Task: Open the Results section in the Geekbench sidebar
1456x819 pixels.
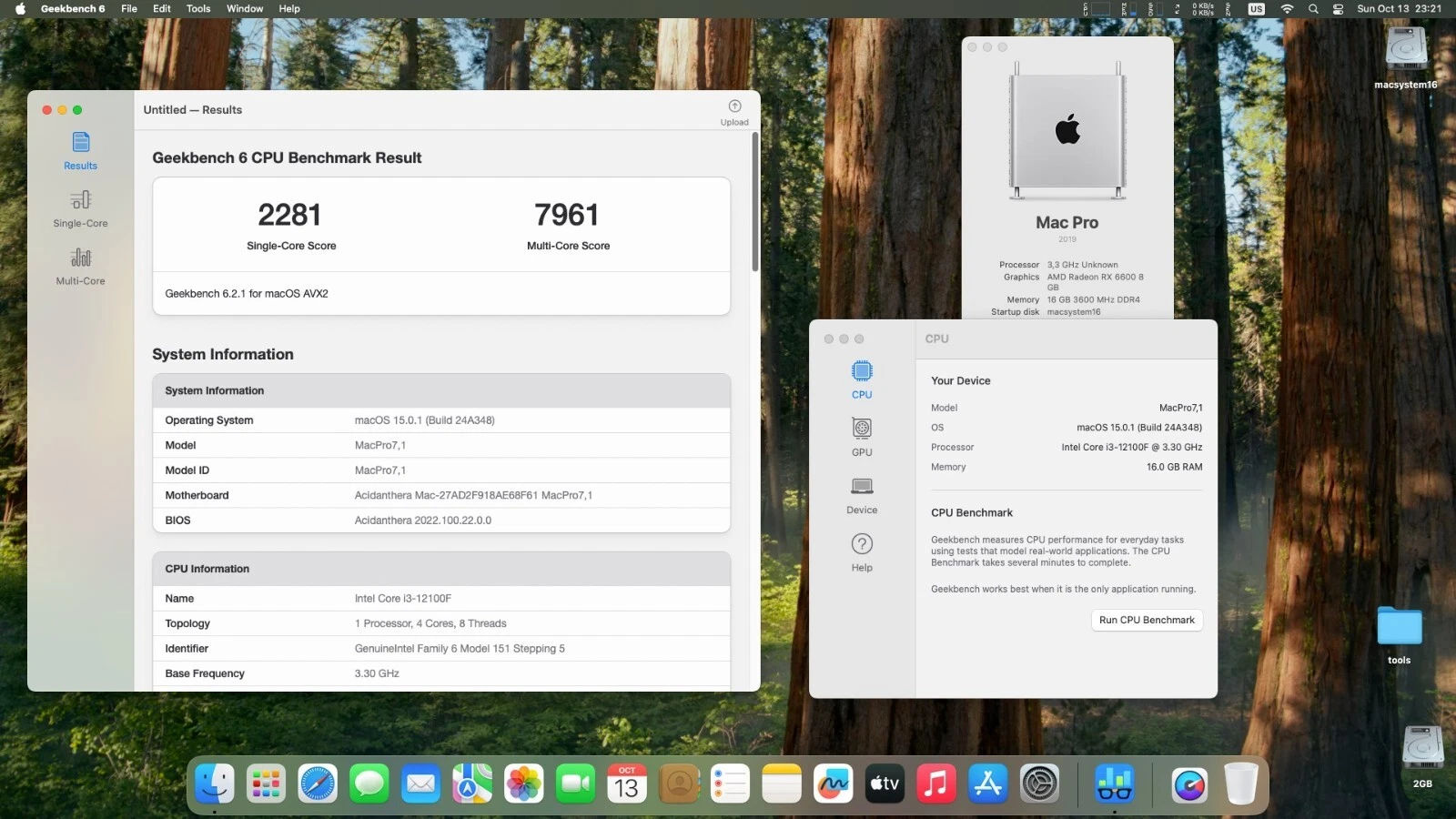Action: pyautogui.click(x=80, y=151)
